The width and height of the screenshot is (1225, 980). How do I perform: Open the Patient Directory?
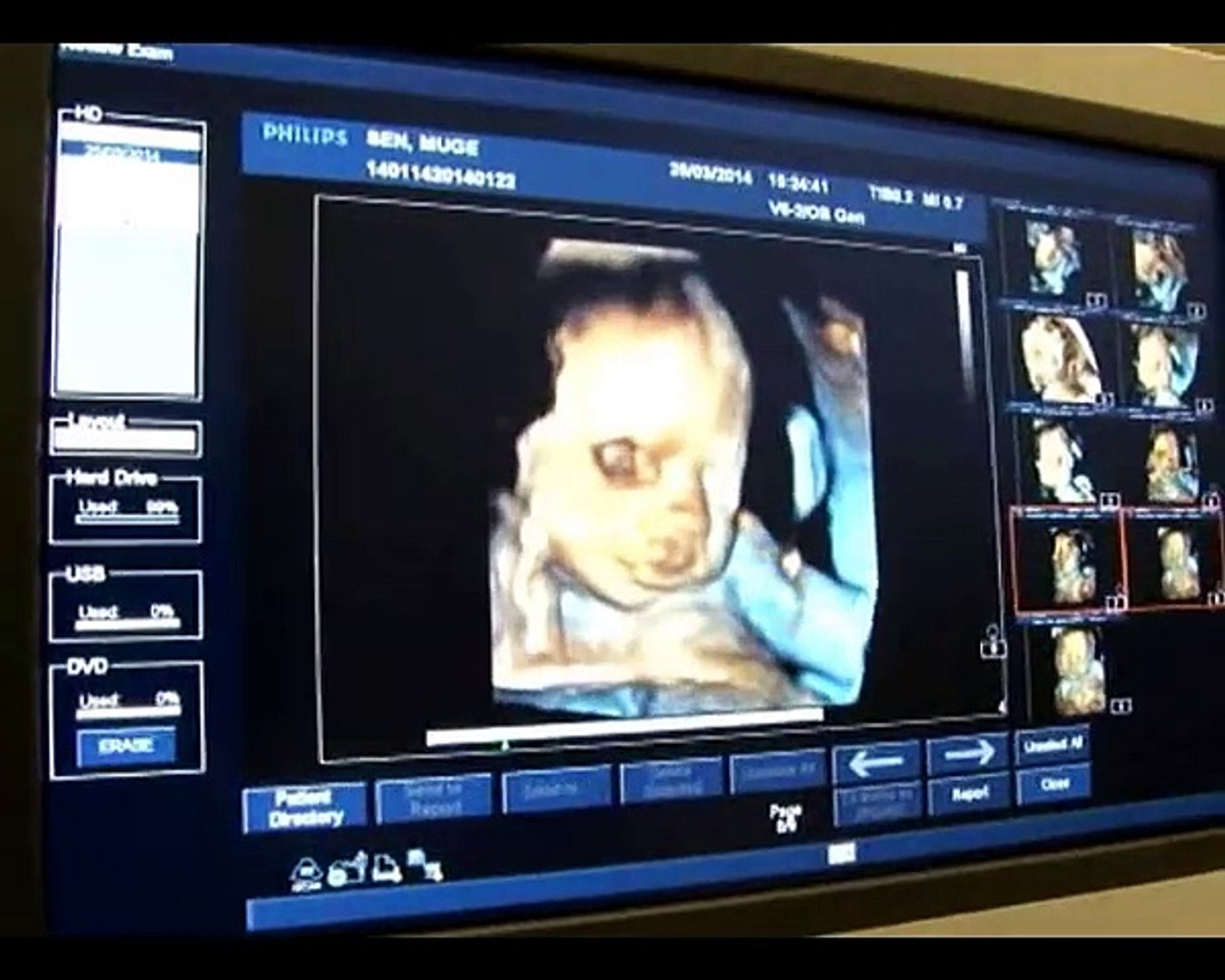pos(305,808)
